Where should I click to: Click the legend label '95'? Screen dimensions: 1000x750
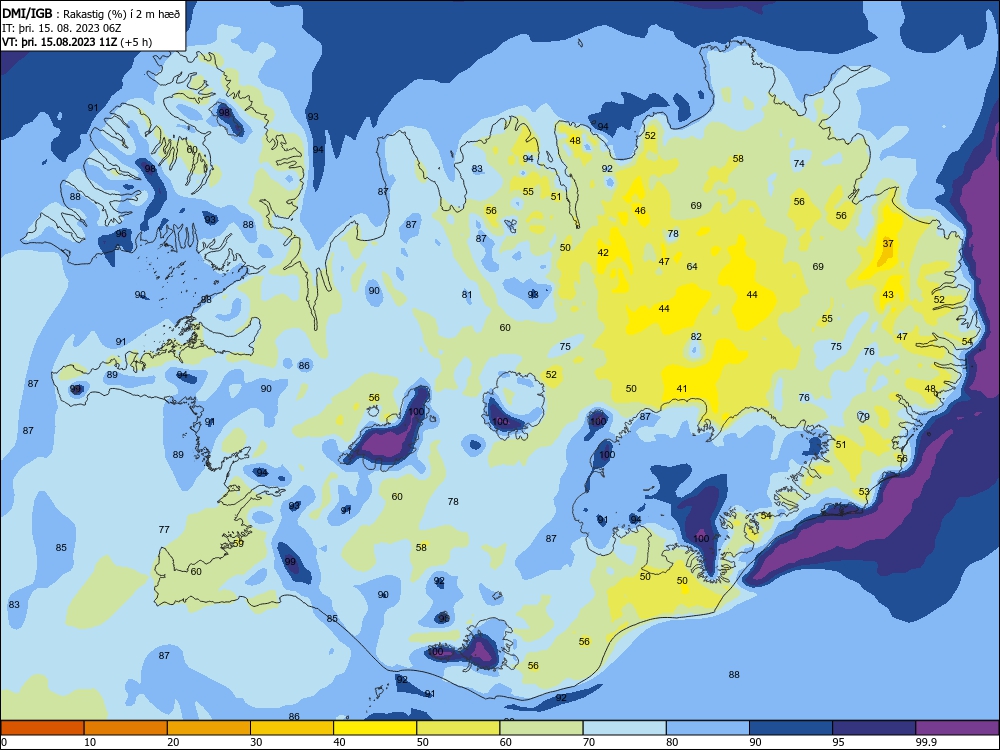click(x=838, y=742)
